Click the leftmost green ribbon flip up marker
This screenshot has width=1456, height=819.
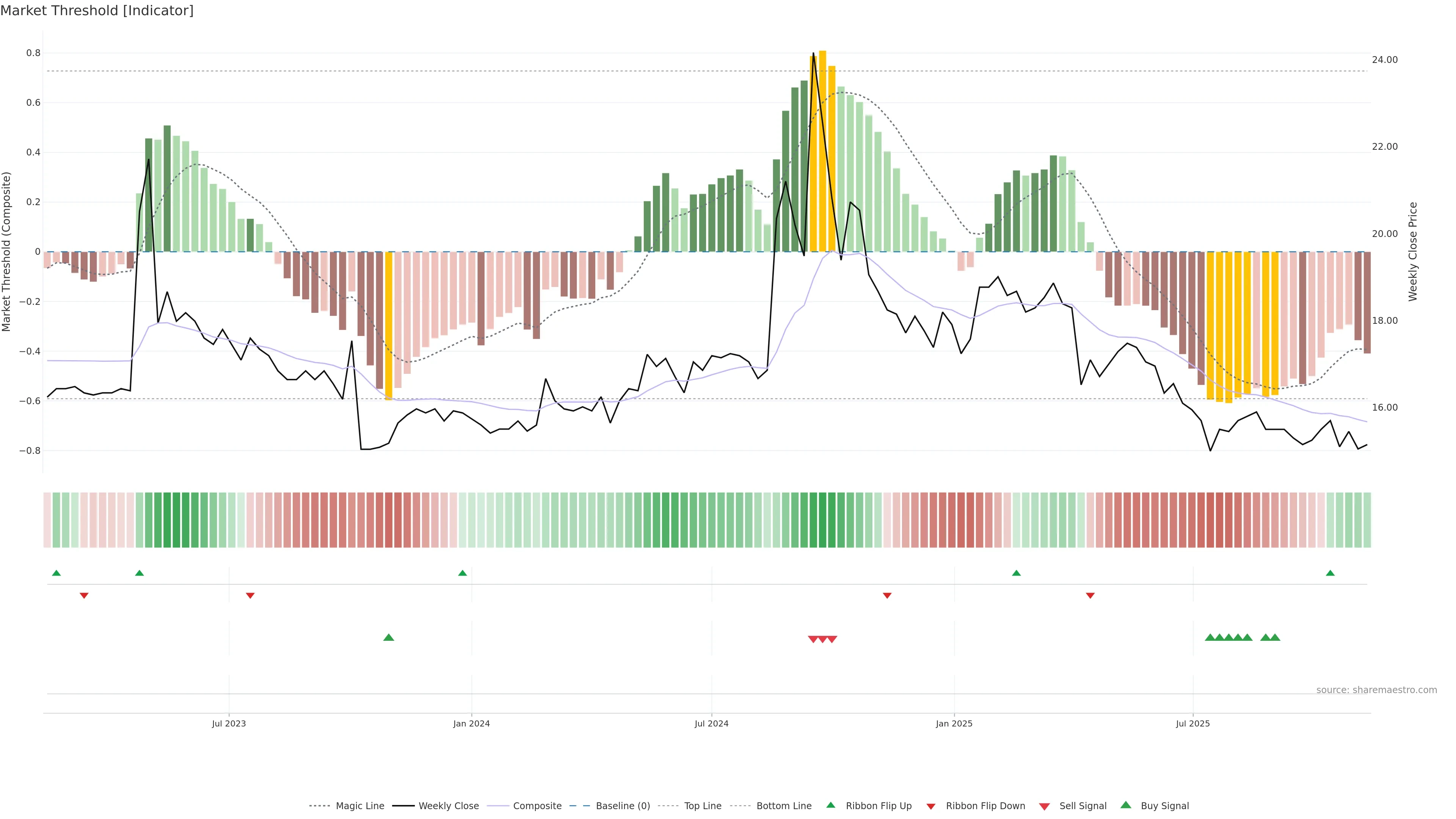(x=56, y=573)
